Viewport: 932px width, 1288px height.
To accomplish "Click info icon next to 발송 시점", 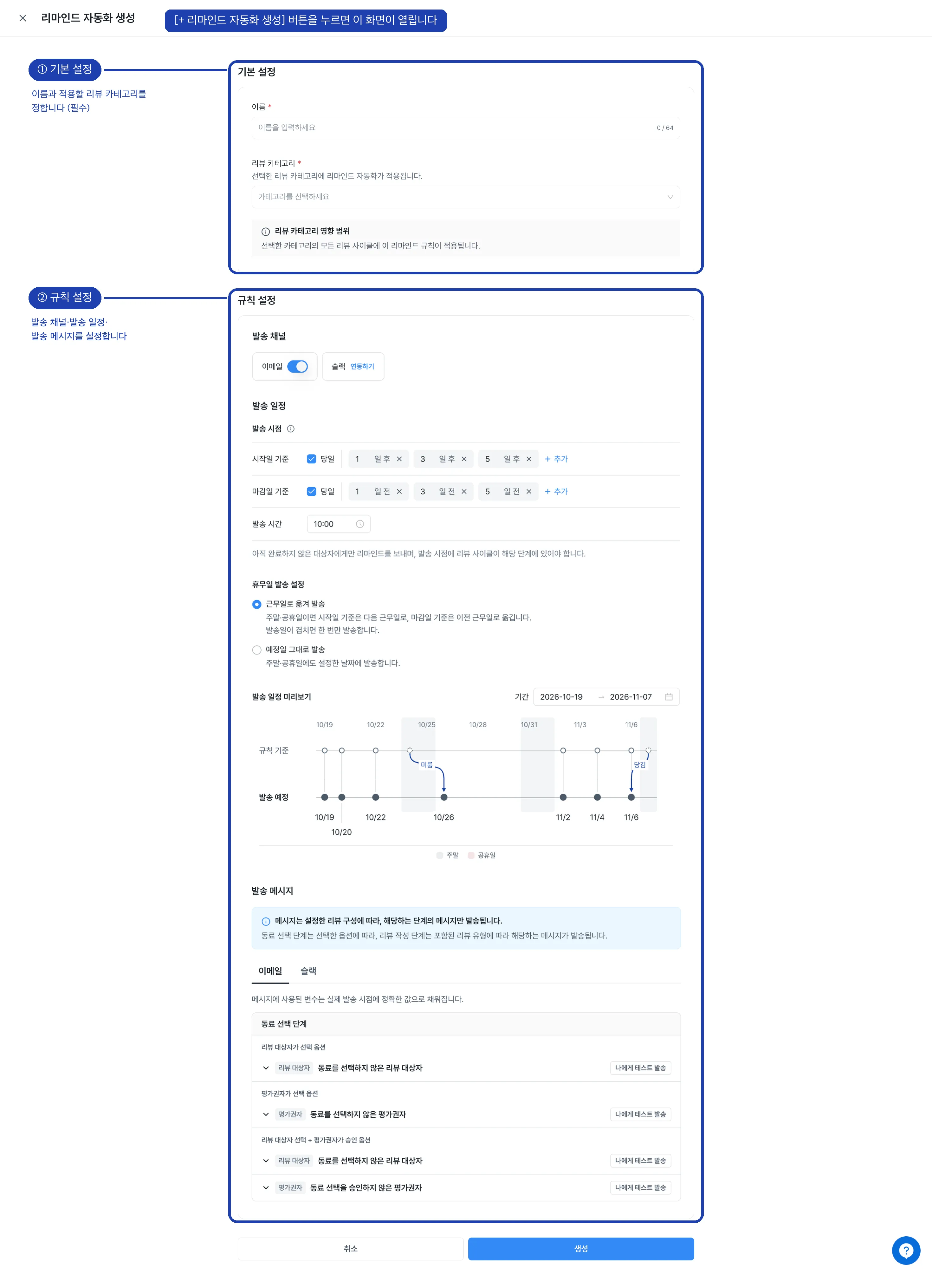I will (291, 429).
